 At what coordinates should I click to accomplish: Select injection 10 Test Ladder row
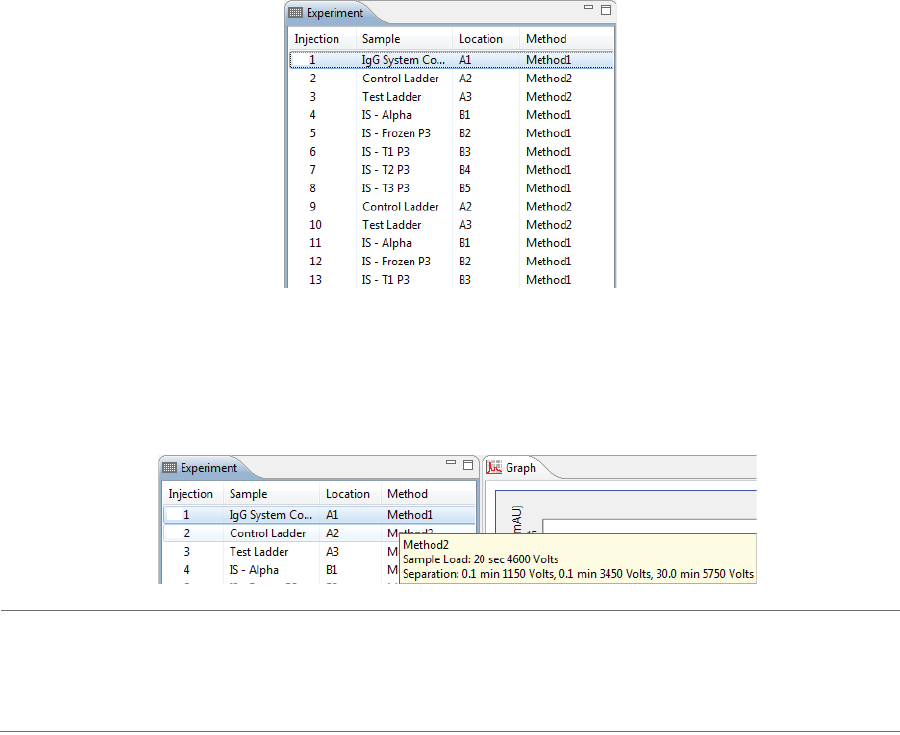pos(451,225)
